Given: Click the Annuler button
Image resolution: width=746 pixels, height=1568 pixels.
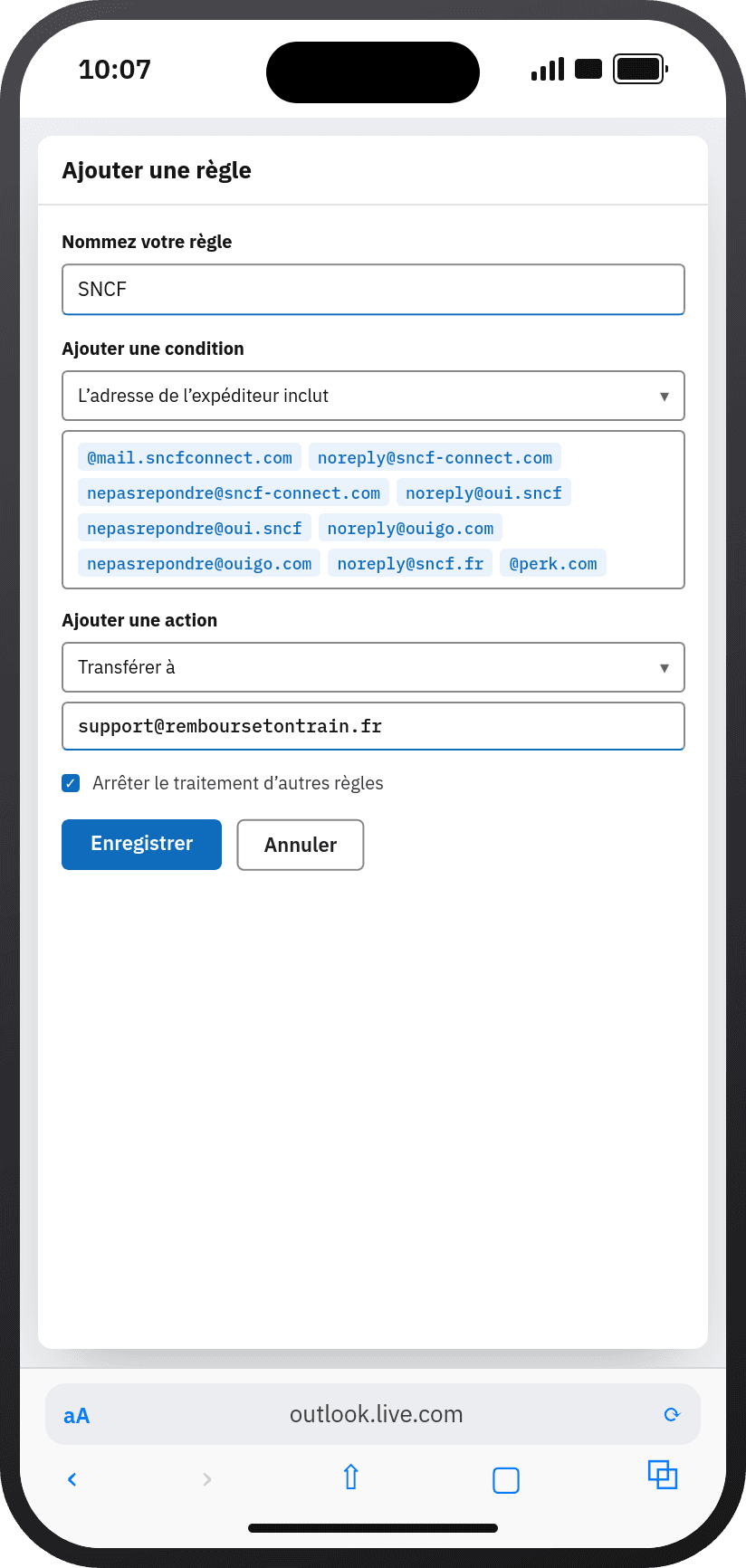Looking at the screenshot, I should pos(301,845).
